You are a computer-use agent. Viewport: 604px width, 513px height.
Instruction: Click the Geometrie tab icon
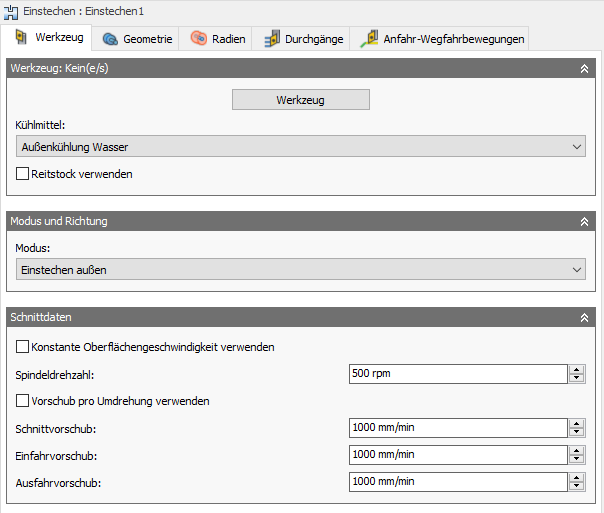tap(110, 39)
